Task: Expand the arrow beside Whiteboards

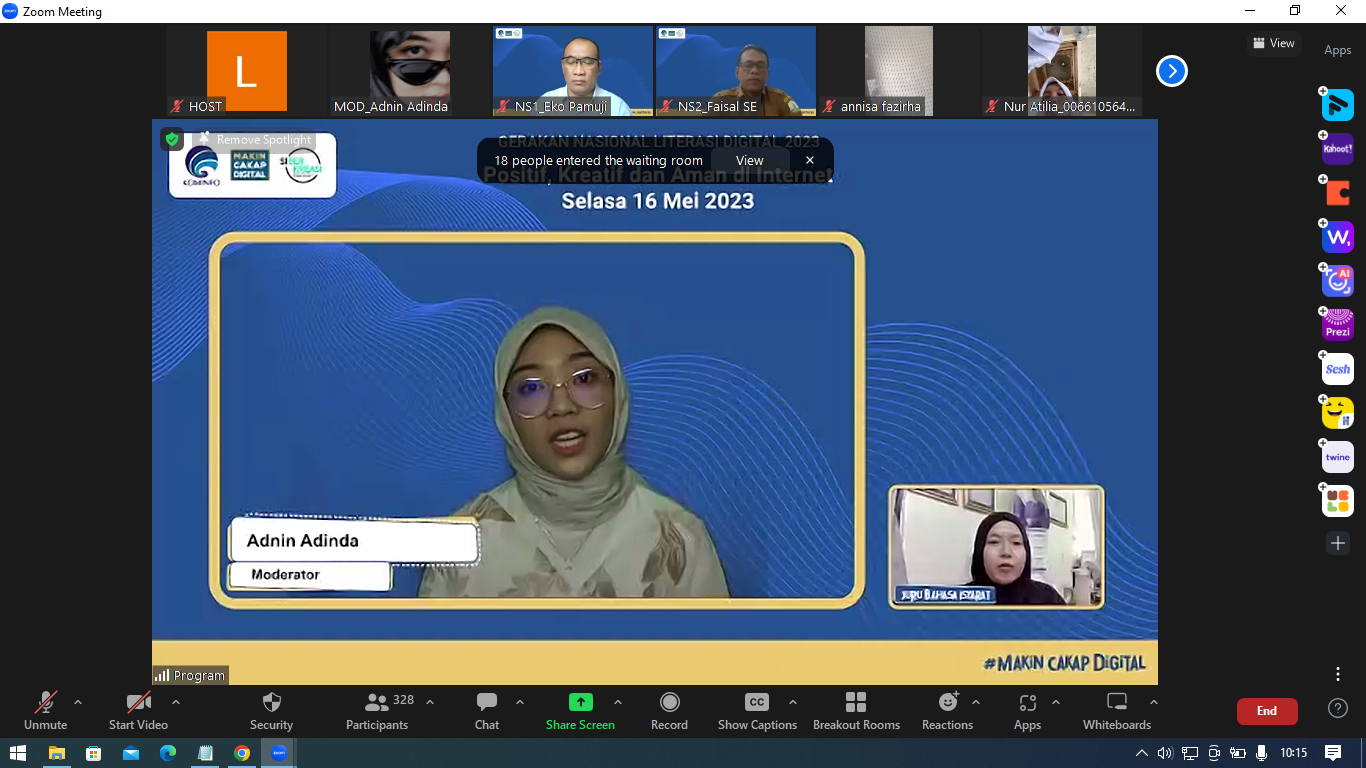Action: click(1153, 702)
